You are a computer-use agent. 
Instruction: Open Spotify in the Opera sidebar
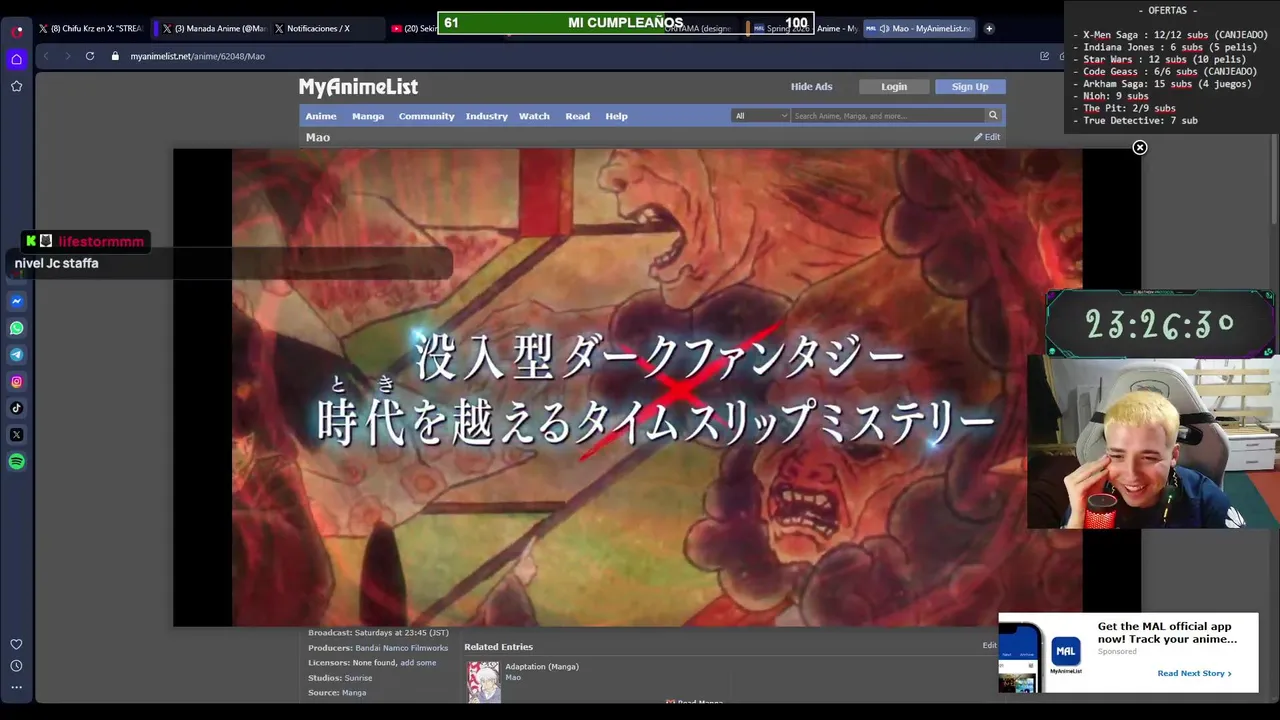[17, 461]
